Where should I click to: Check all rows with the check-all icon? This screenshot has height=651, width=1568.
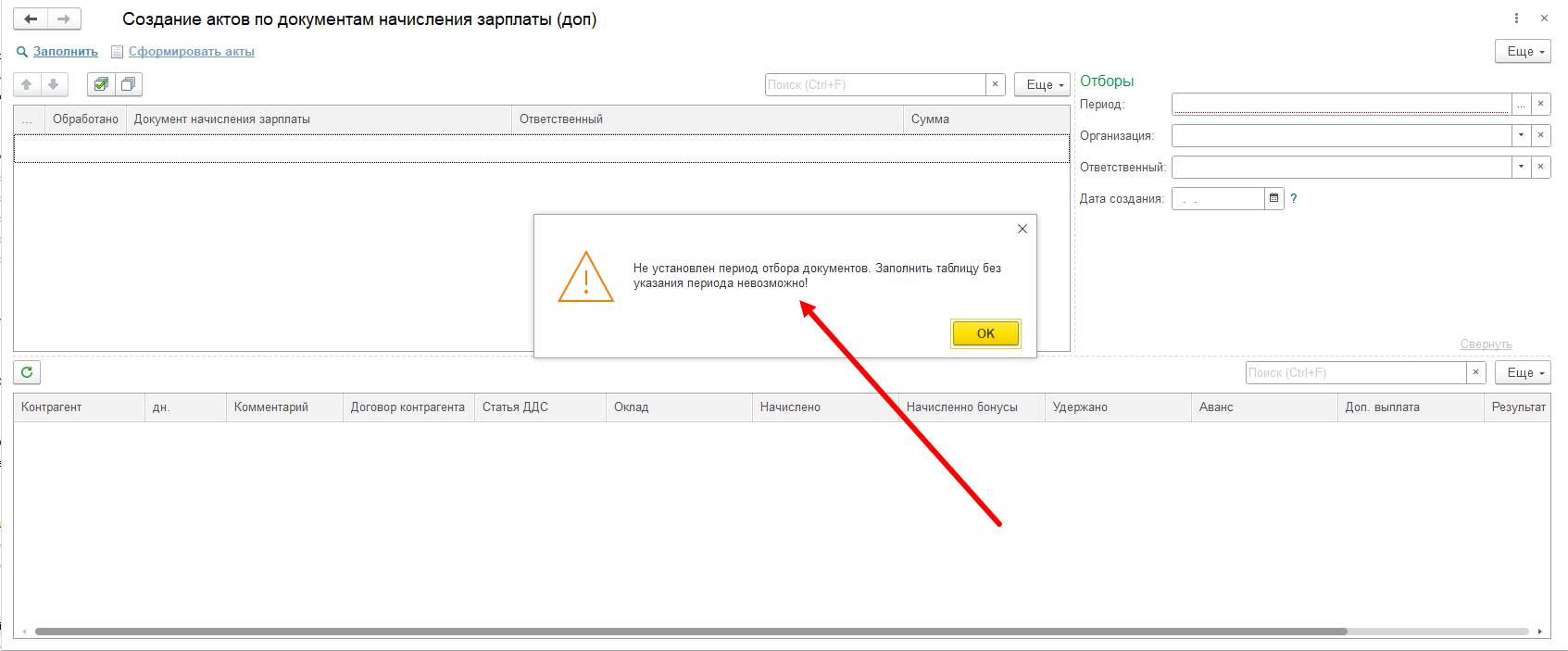[x=101, y=84]
